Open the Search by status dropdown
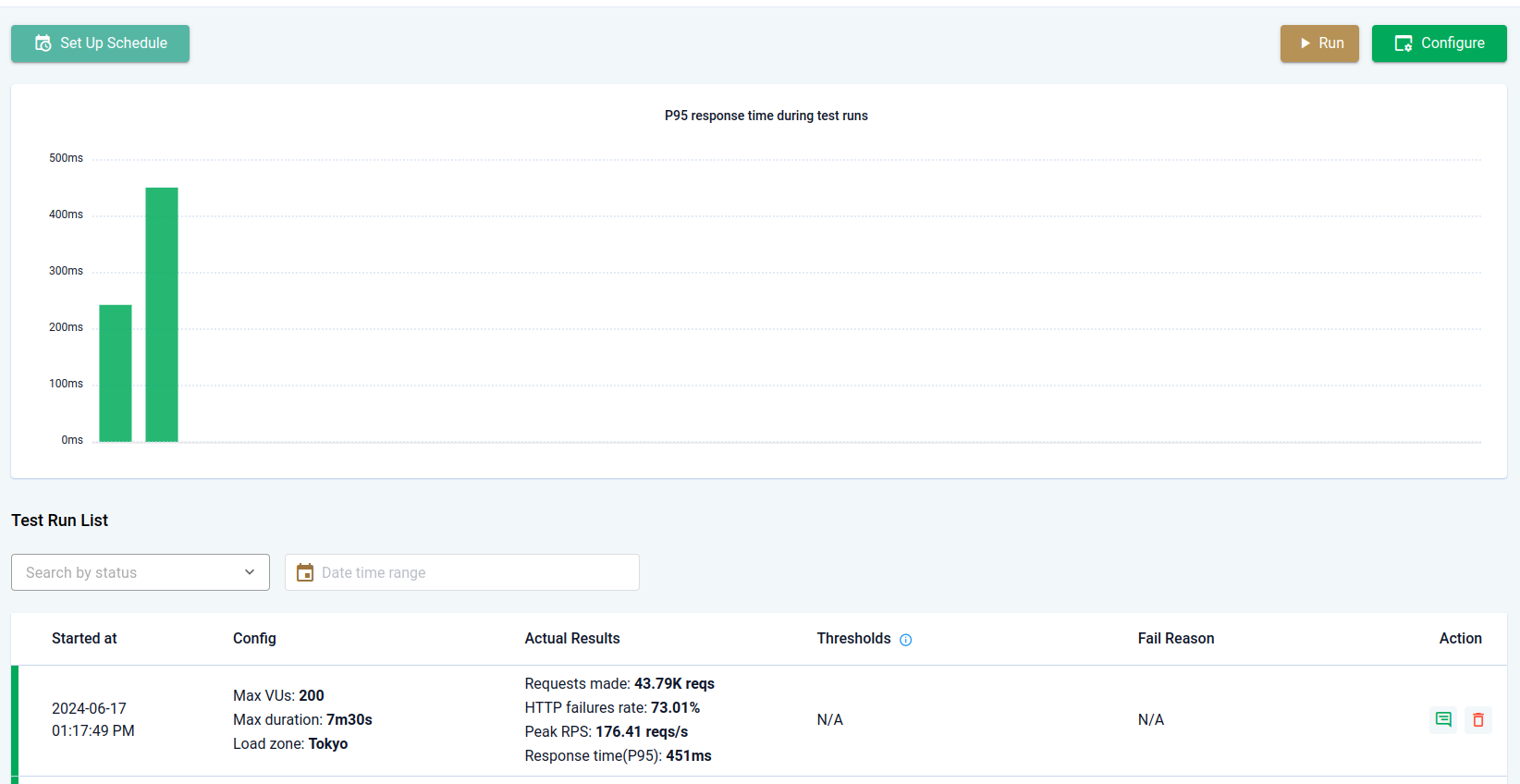Viewport: 1520px width, 784px height. click(x=141, y=572)
